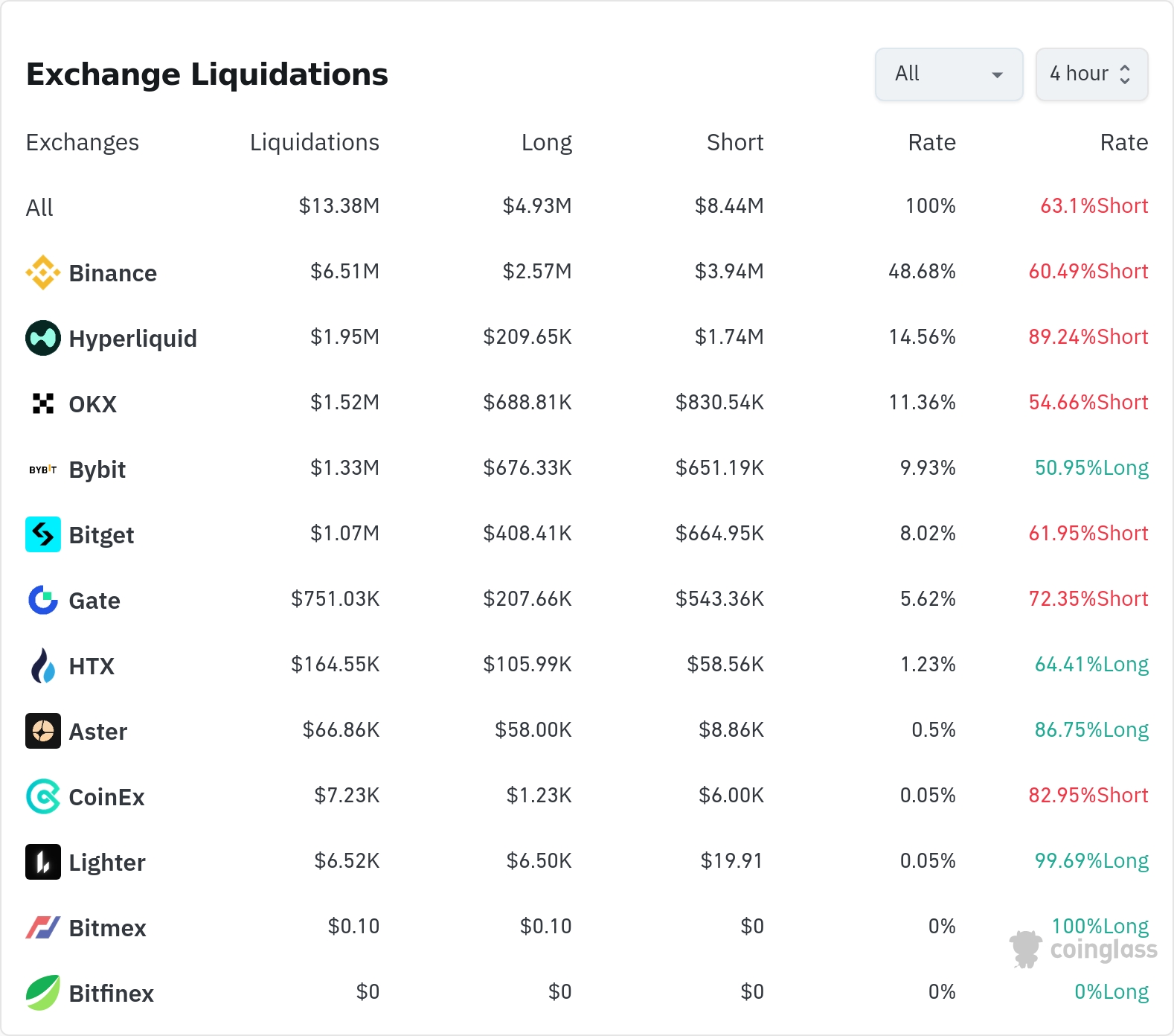Screen dimensions: 1174x1036
Task: Click the CoinEx logo icon
Action: (43, 796)
